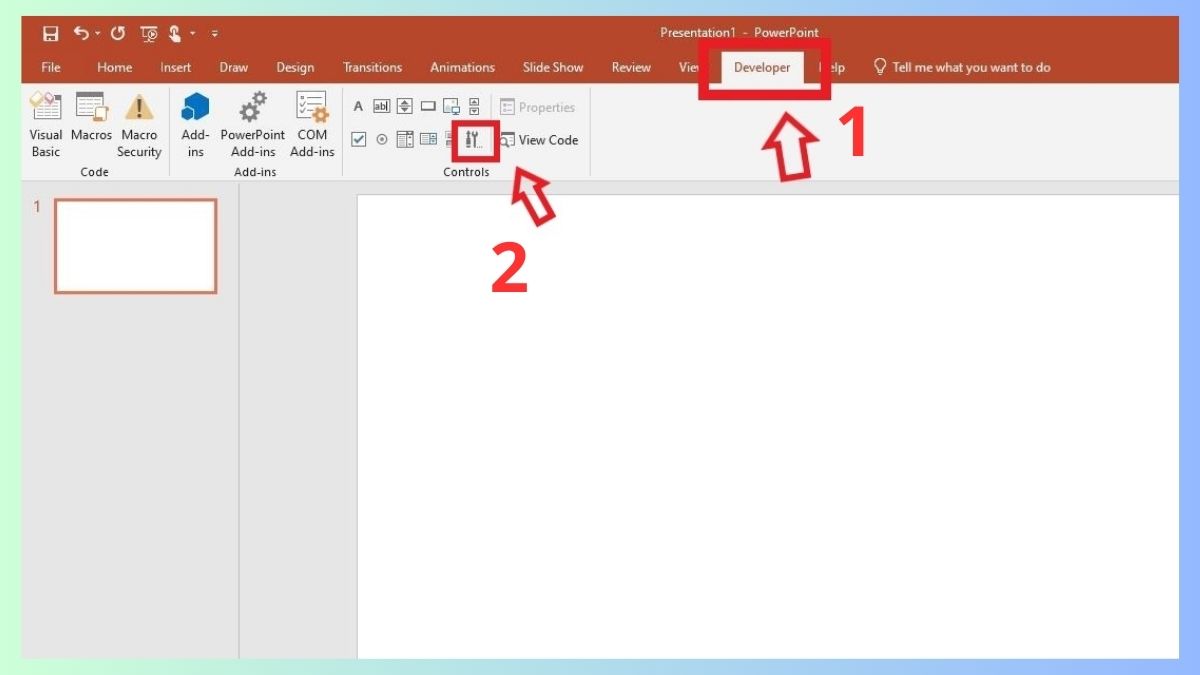This screenshot has height=675, width=1200.
Task: Toggle Touch/Mouse mode icon
Action: pos(175,33)
